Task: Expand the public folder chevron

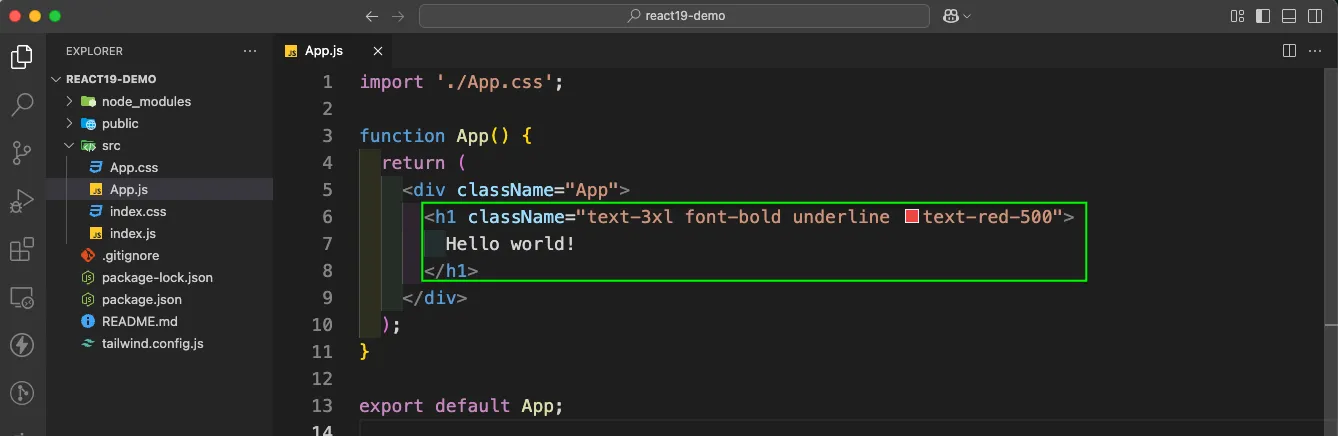Action: coord(69,124)
